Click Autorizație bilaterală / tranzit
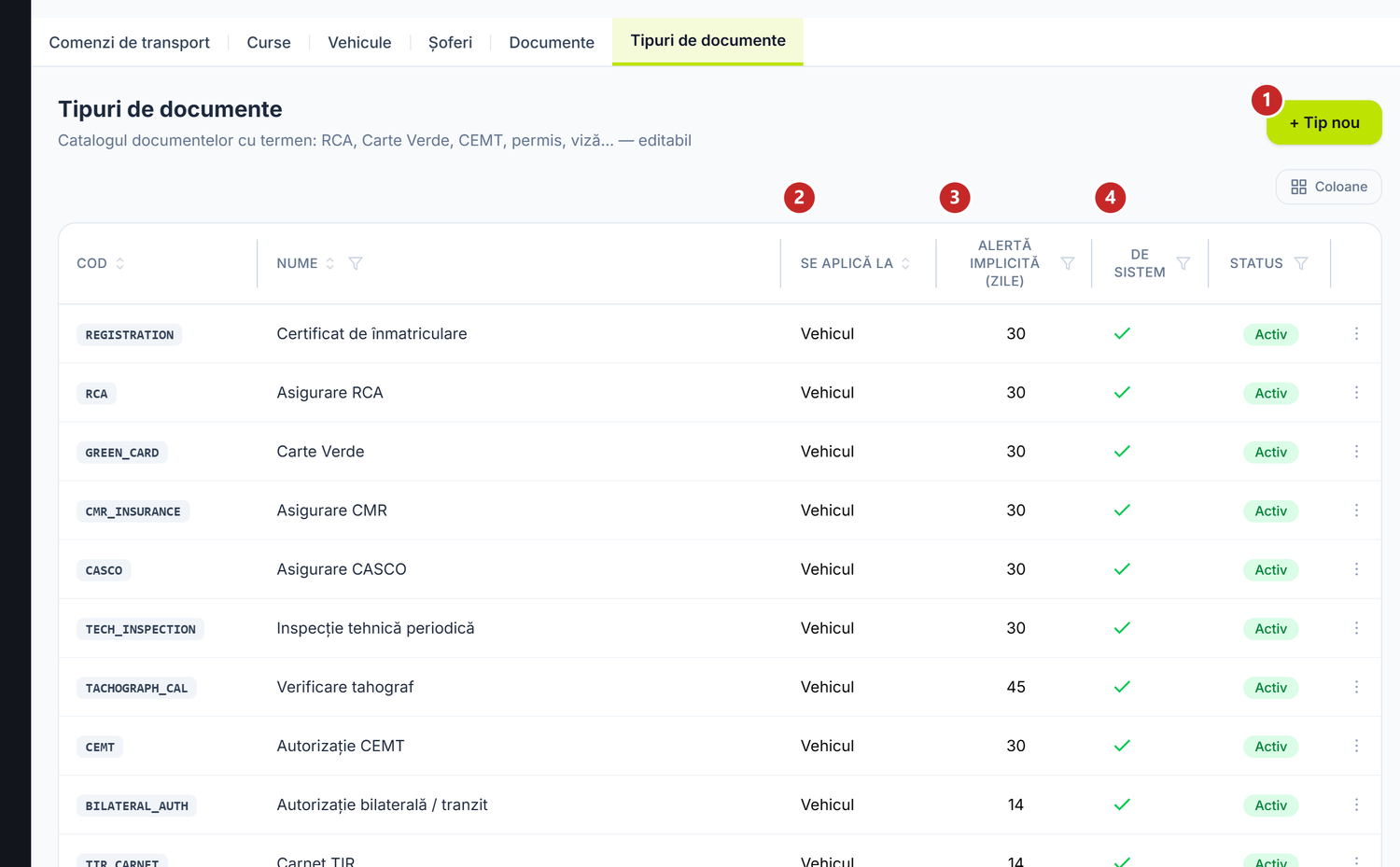 click(382, 804)
